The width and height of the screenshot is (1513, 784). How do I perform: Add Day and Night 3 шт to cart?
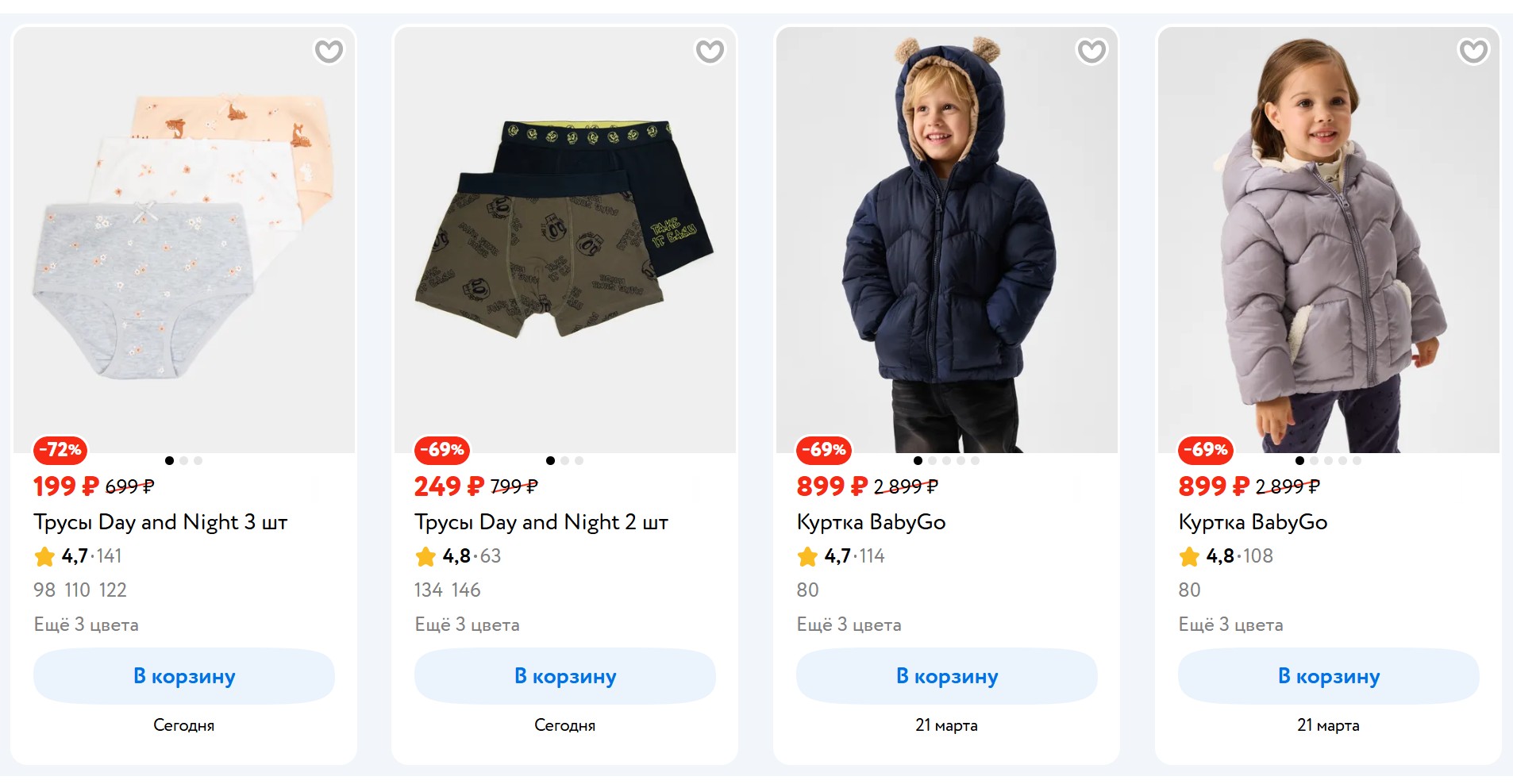184,676
